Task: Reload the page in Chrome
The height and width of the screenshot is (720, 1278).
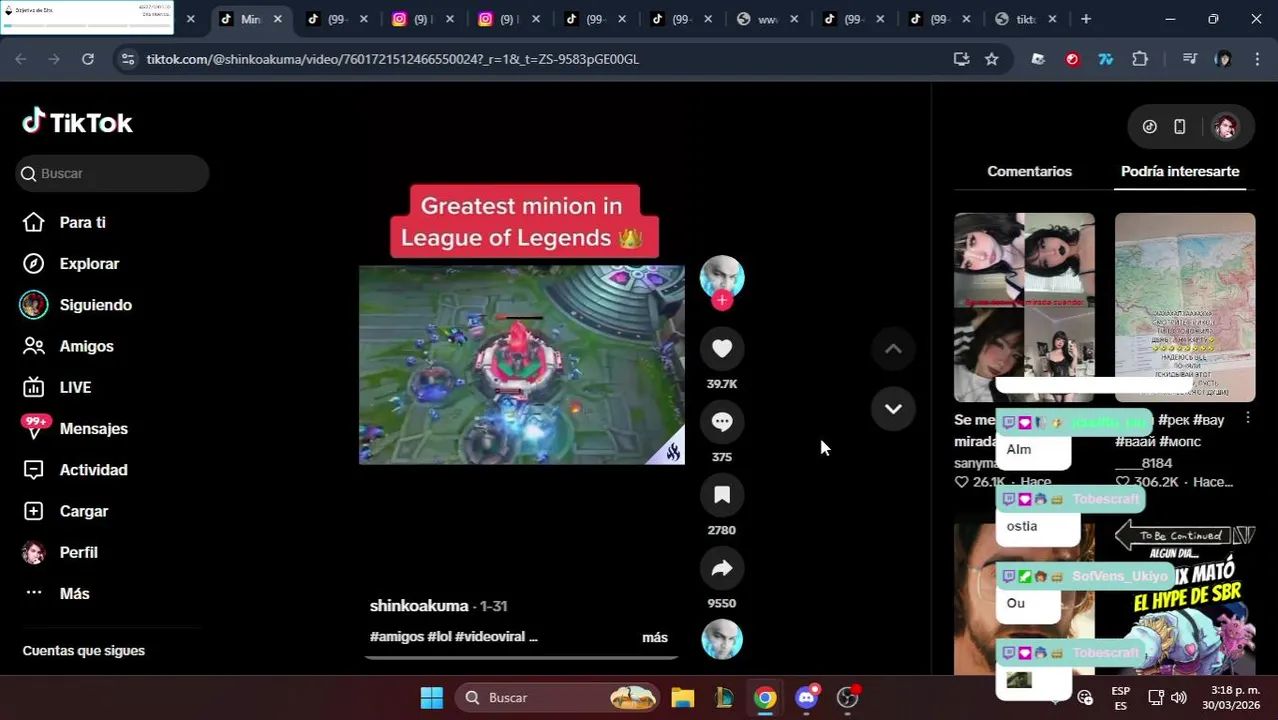Action: [x=88, y=59]
